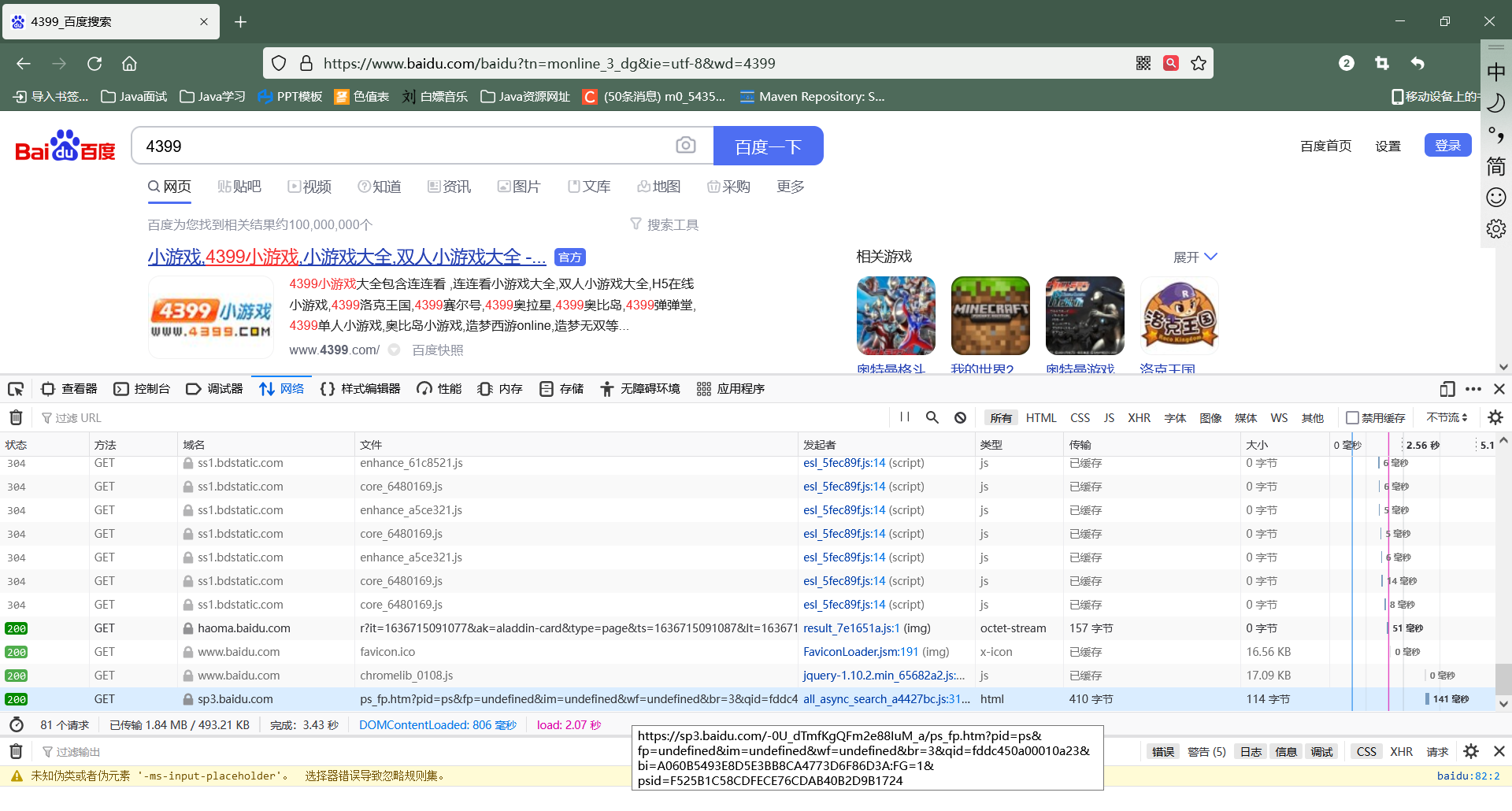Viewport: 1512px width, 811px height.
Task: Toggle the WS request filter
Action: (x=1279, y=418)
